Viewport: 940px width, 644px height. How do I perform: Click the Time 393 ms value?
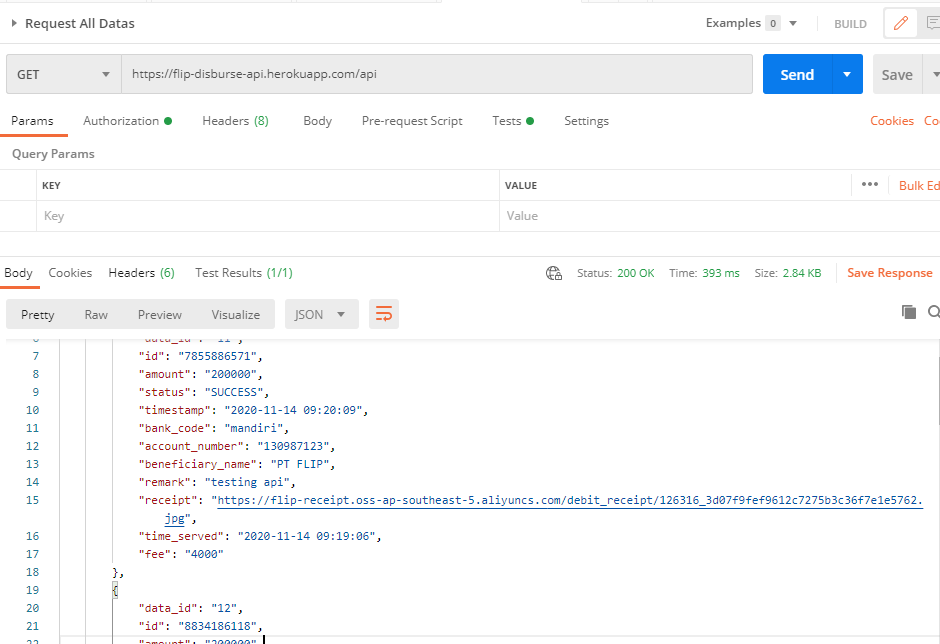tap(721, 273)
